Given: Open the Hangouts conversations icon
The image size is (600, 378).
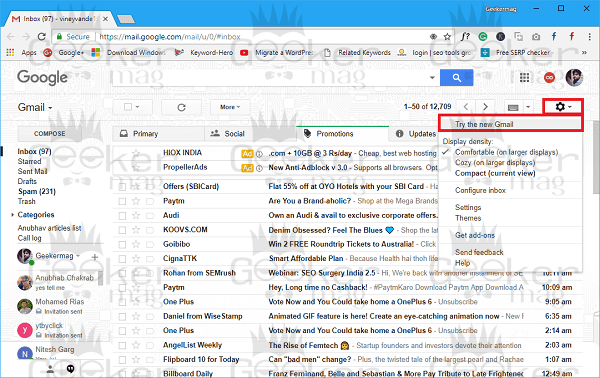Looking at the screenshot, I should point(70,368).
